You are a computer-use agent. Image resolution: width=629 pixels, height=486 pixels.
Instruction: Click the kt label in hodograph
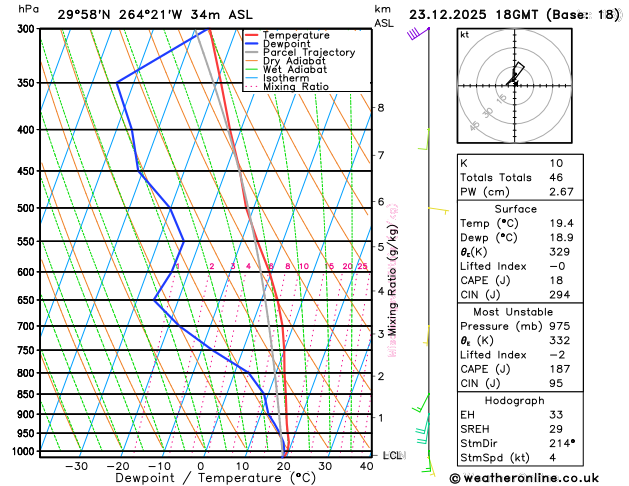coord(465,35)
